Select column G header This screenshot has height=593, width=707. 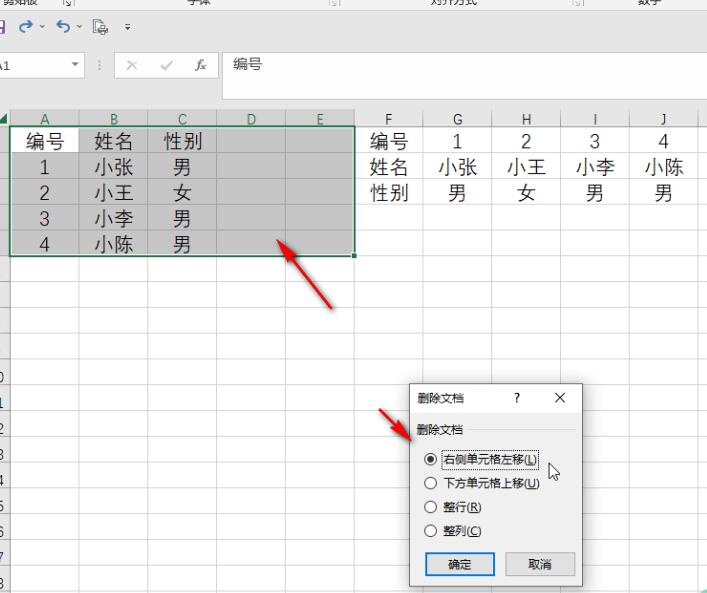point(458,119)
